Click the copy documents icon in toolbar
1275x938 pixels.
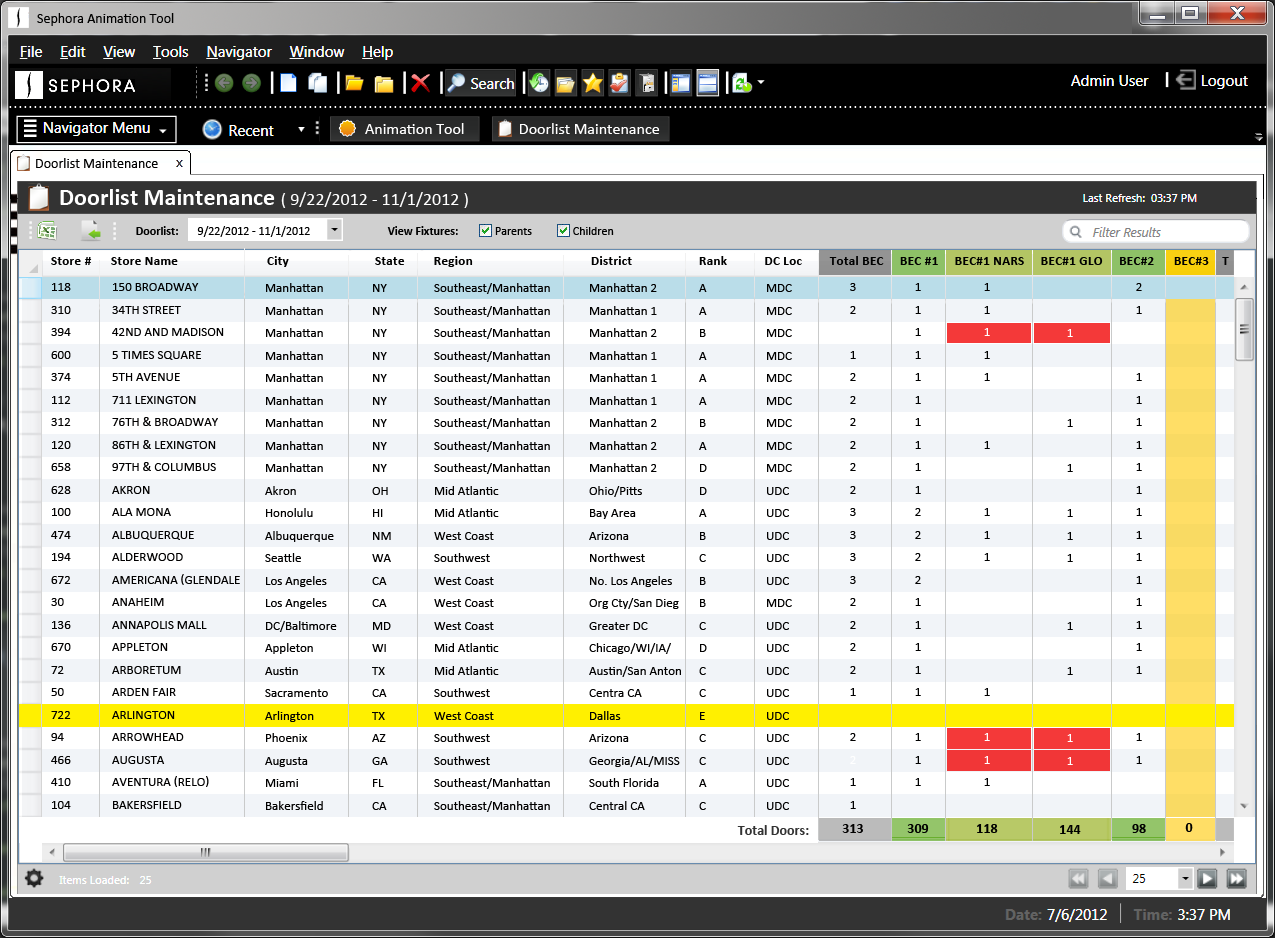318,83
